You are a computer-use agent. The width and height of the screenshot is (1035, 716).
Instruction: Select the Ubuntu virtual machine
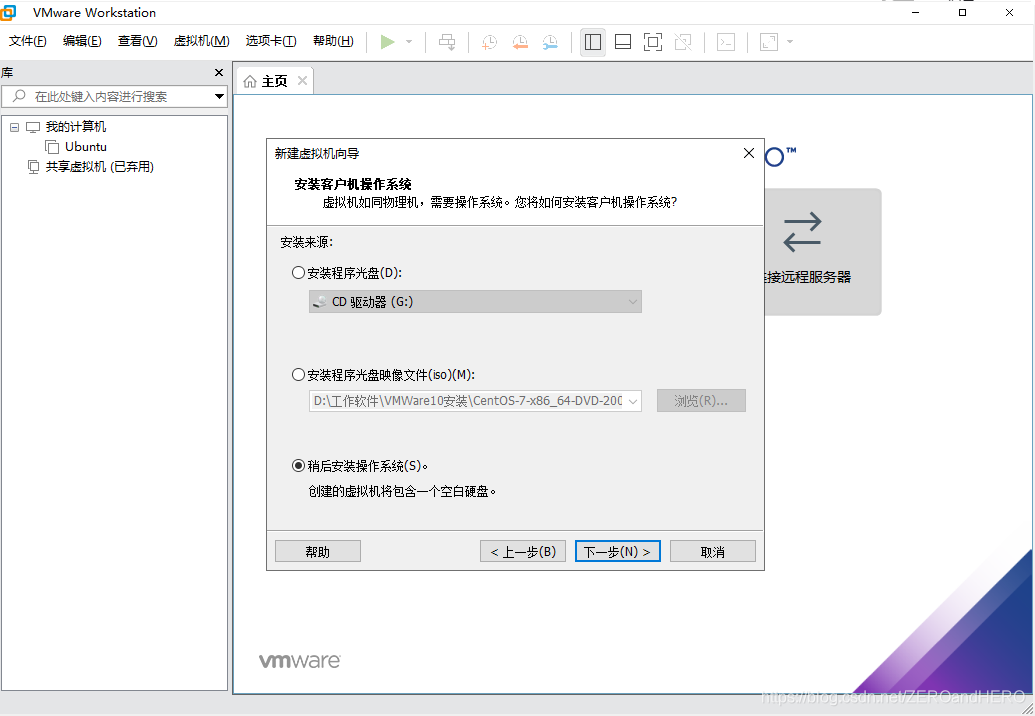pyautogui.click(x=86, y=146)
